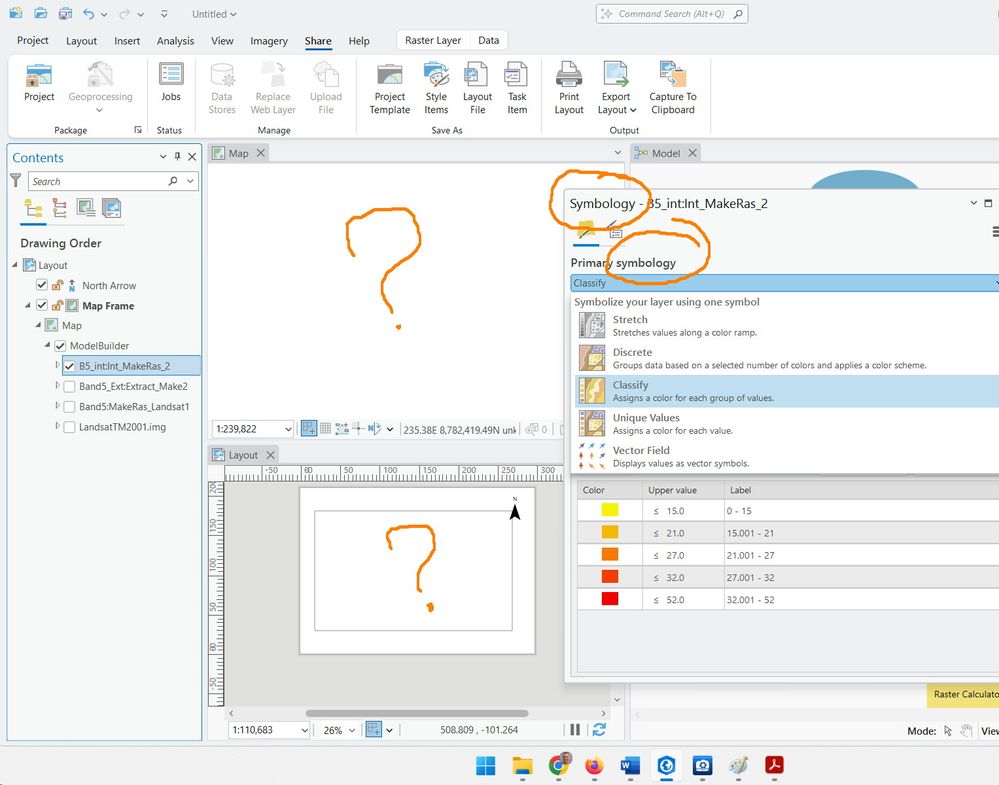Click the Contents filter funnel icon
Screen dimensions: 999x785
pos(16,181)
